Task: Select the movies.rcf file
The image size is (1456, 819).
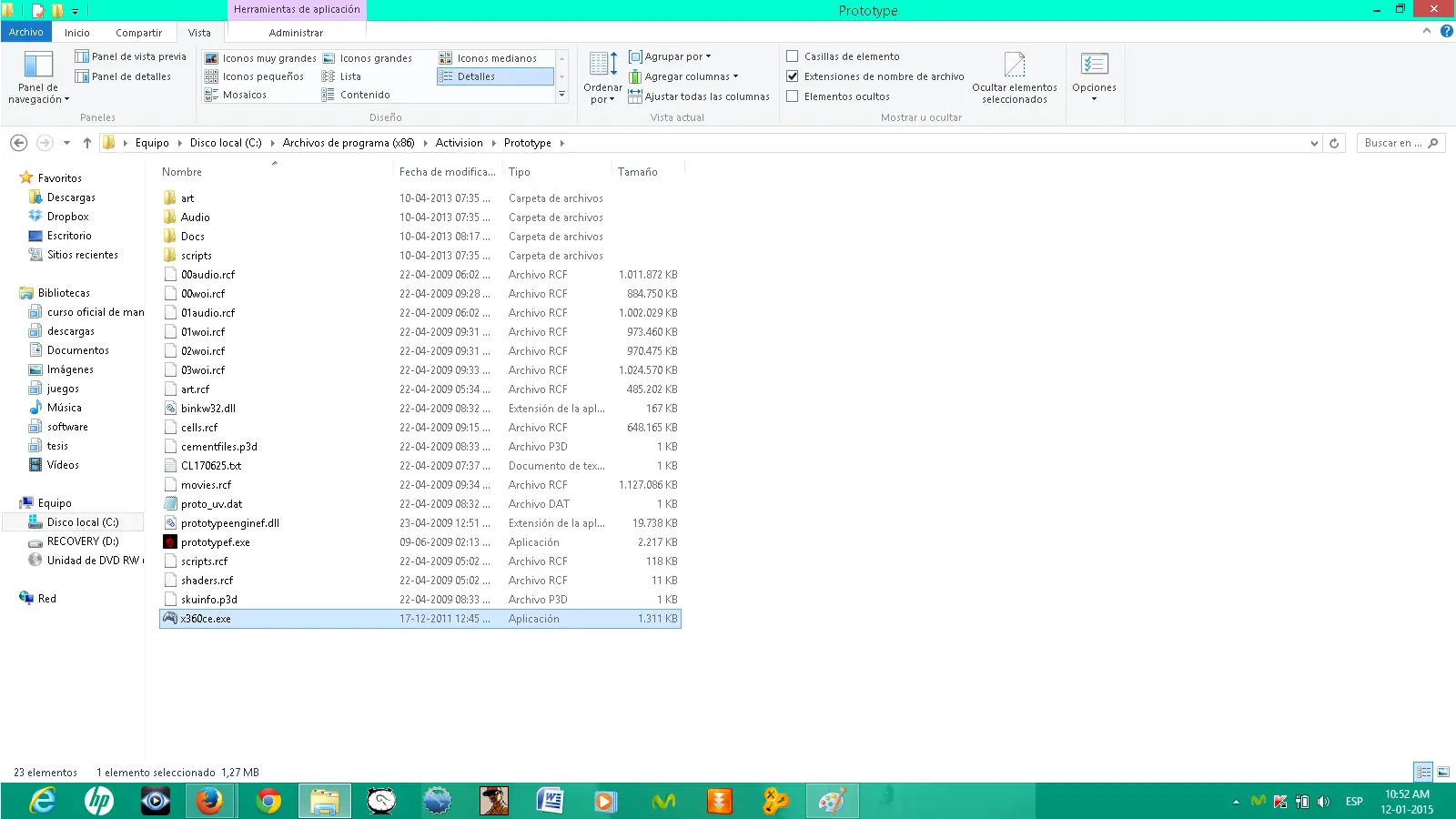Action: (x=206, y=485)
